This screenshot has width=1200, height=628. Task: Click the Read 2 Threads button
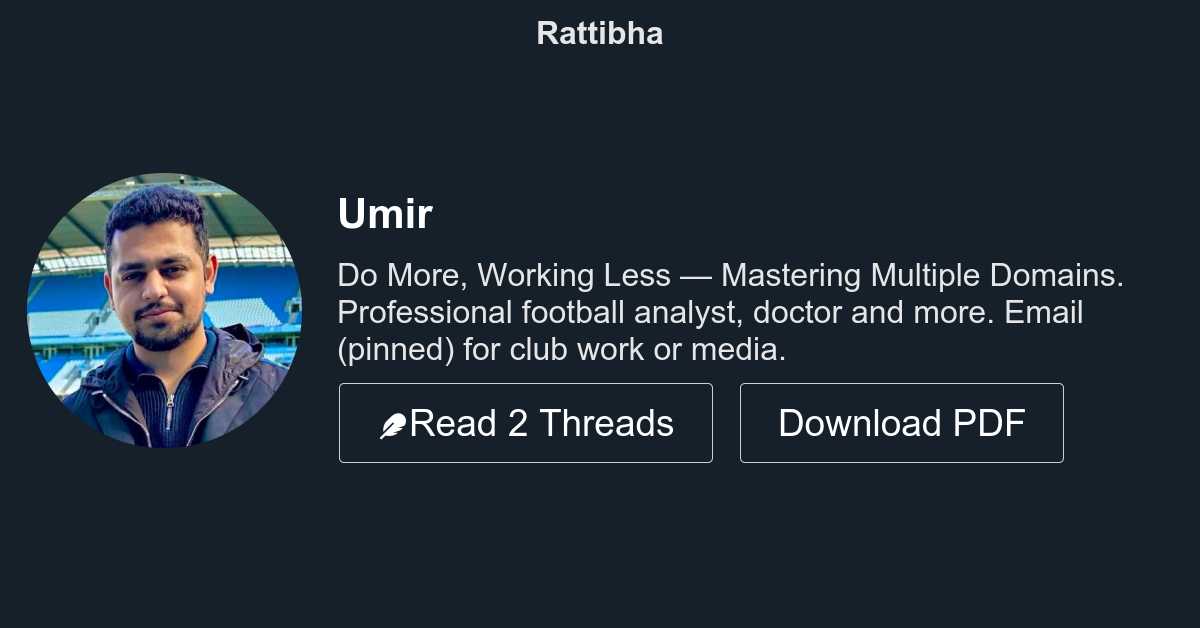pyautogui.click(x=526, y=422)
